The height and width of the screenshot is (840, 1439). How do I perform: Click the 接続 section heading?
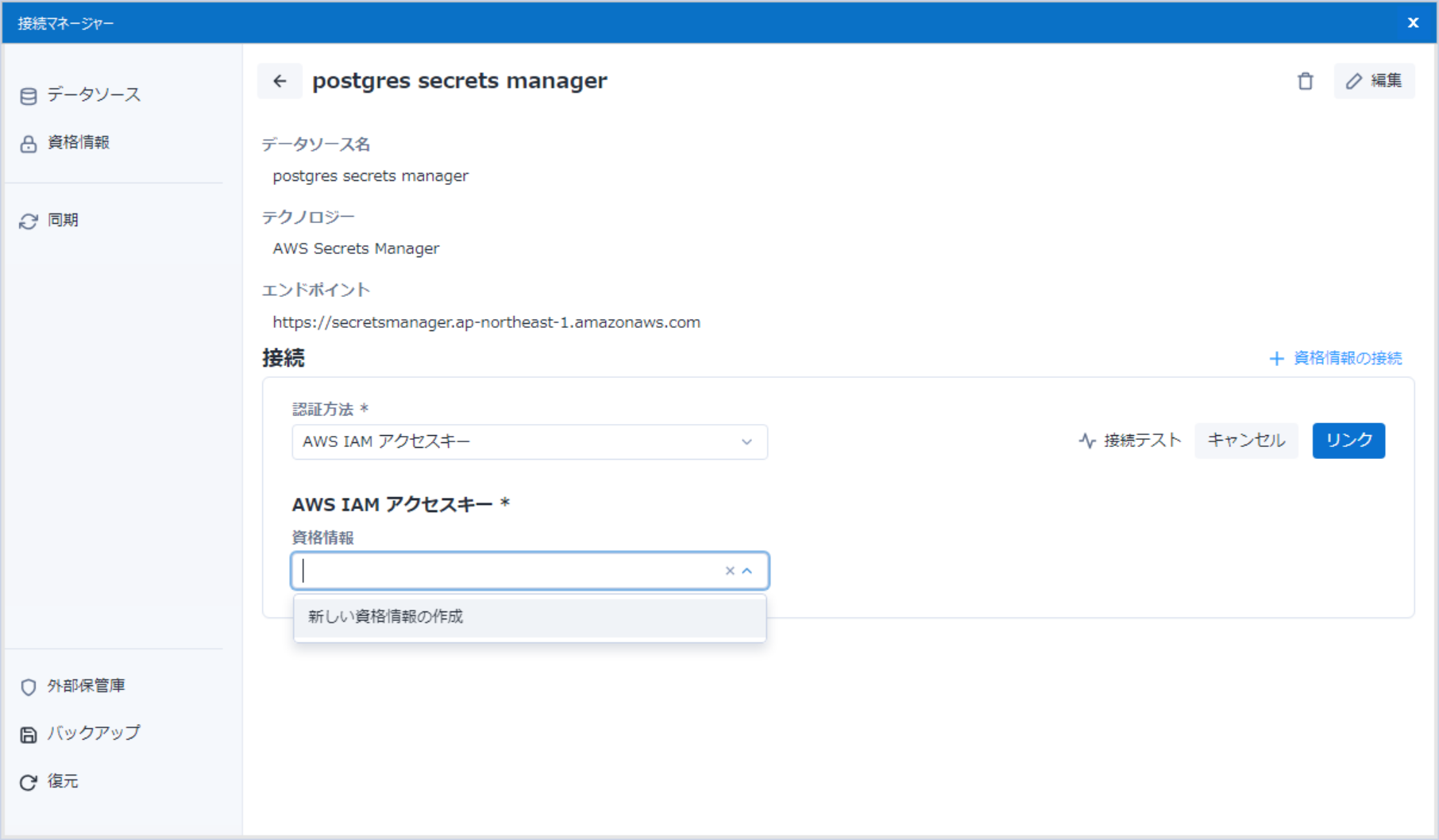[284, 358]
